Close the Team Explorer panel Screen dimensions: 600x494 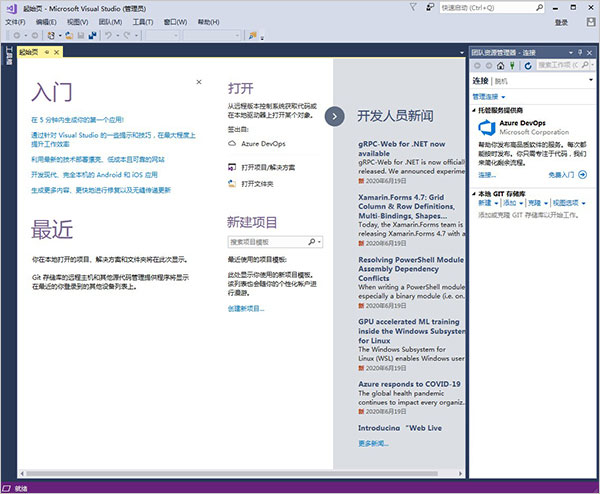tap(590, 52)
